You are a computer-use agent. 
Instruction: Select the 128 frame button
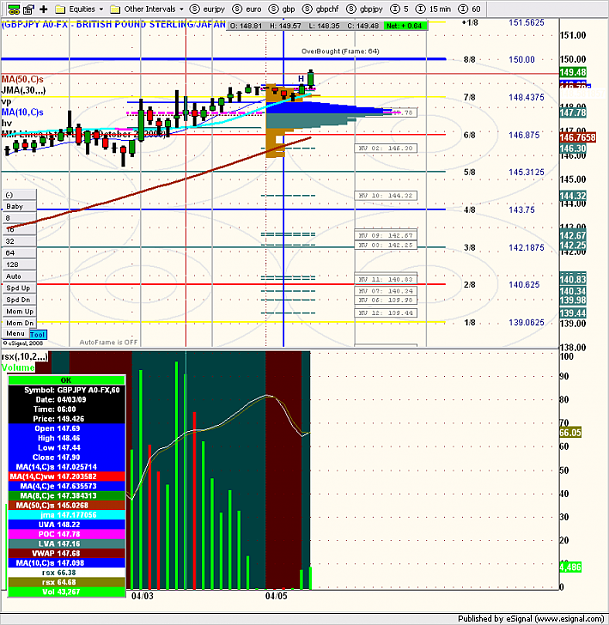tap(20, 264)
